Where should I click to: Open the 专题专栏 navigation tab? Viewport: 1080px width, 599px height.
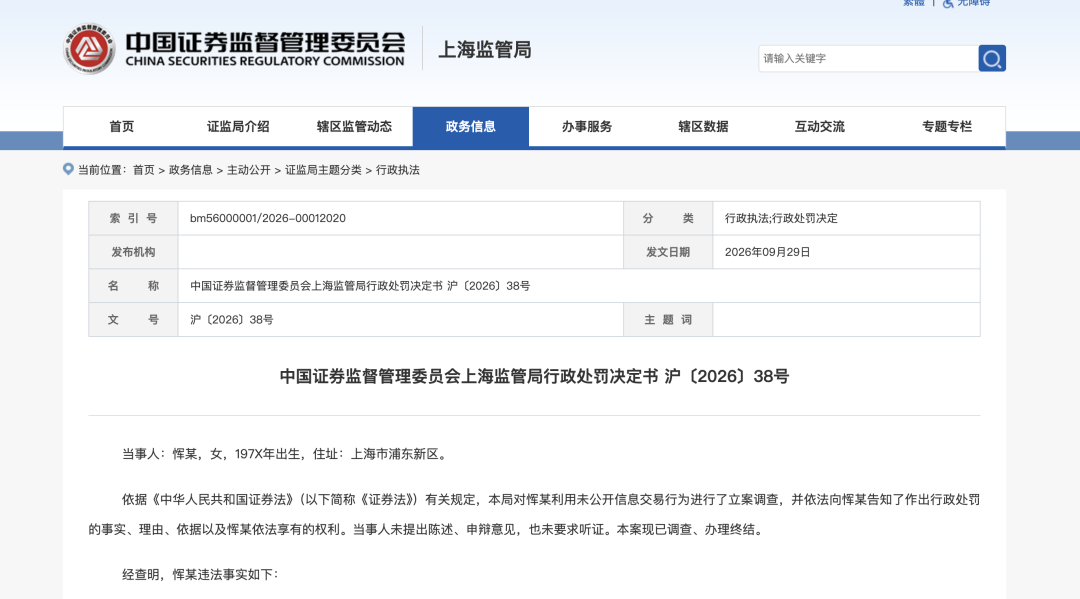(947, 127)
